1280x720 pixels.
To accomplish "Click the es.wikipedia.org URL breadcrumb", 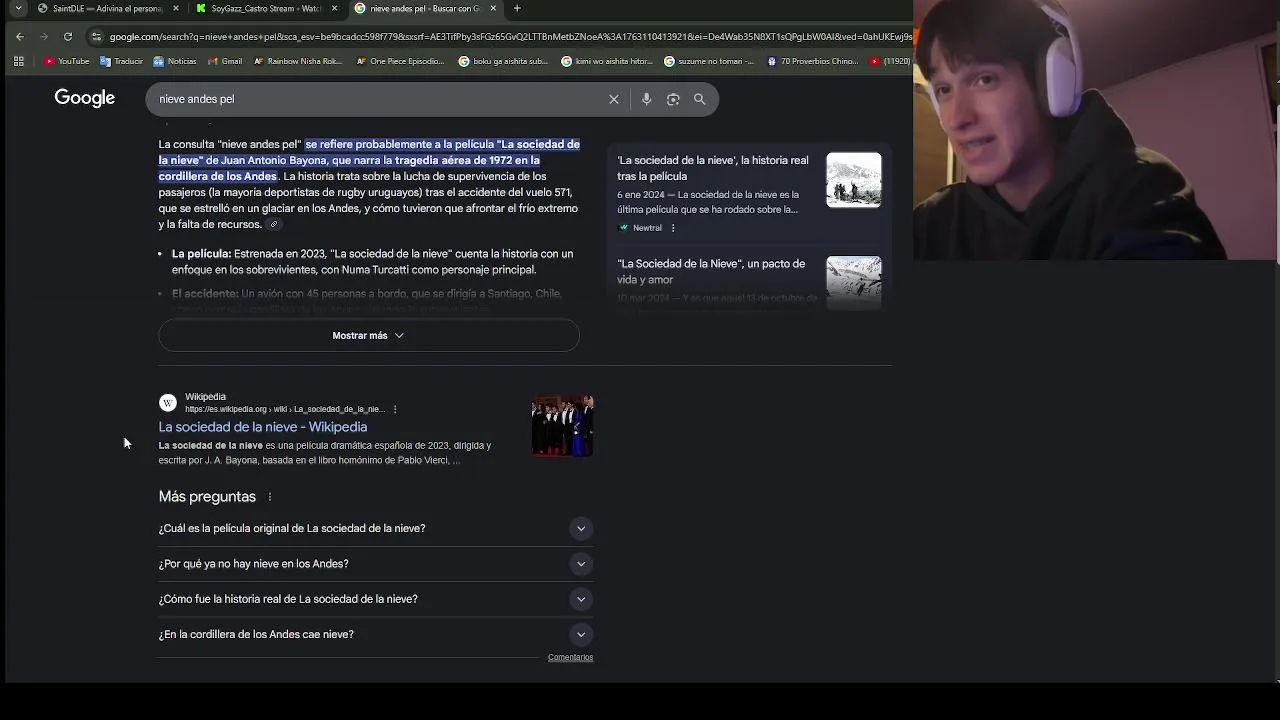I will [284, 409].
